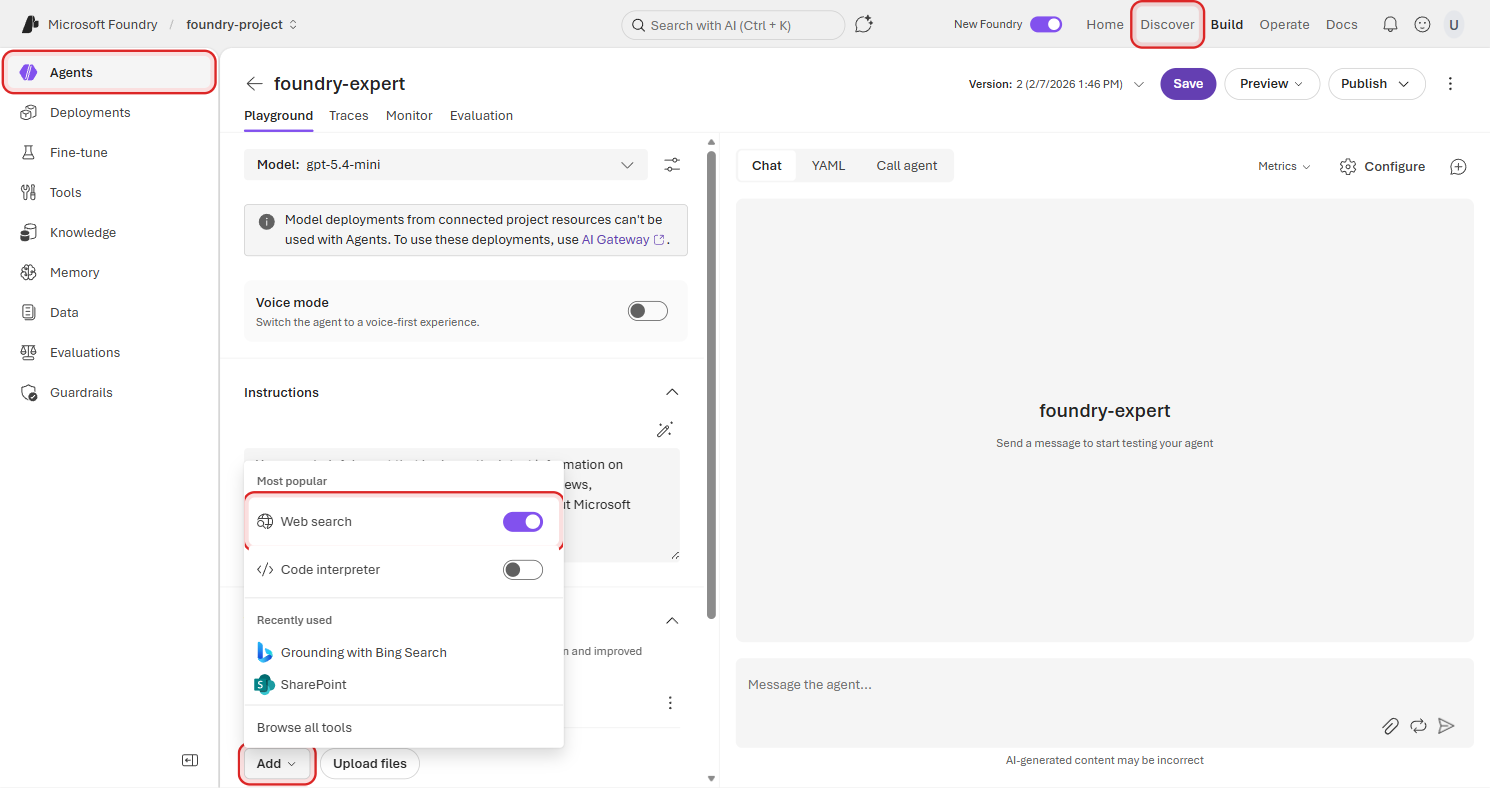Click the attach file paperclip icon

[1390, 726]
